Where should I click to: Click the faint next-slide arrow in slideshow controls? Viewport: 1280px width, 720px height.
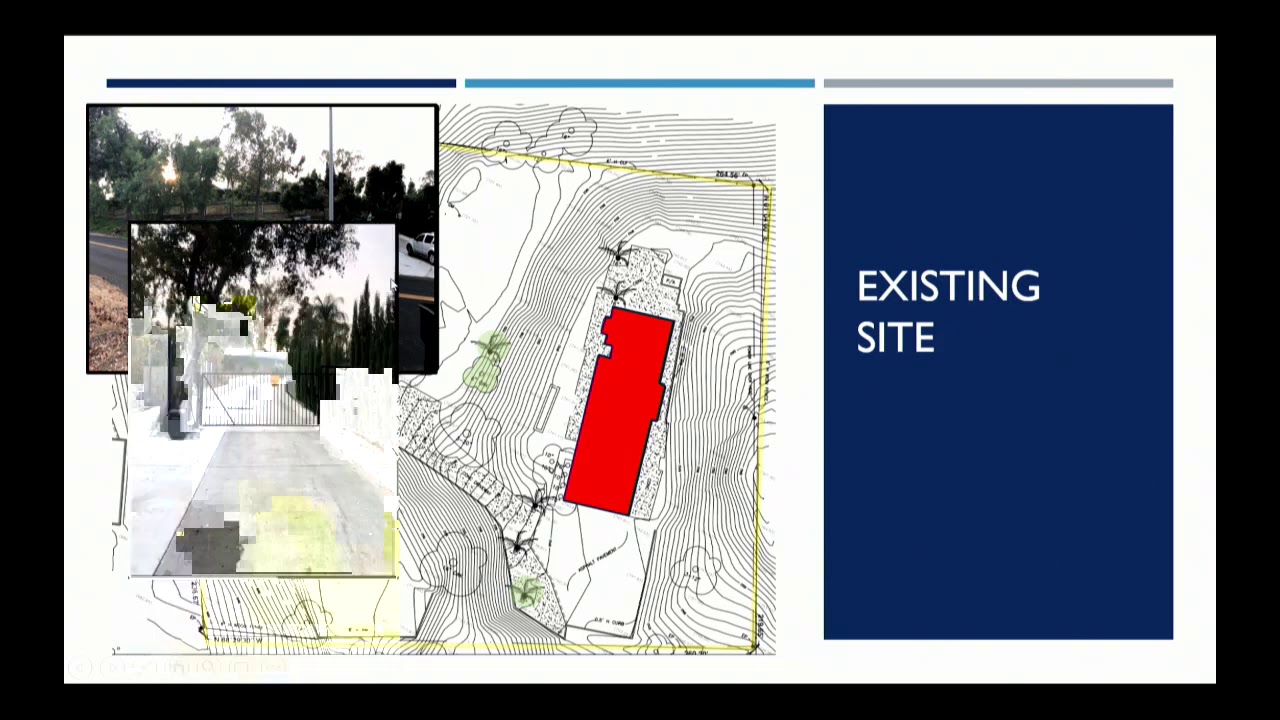pos(111,667)
